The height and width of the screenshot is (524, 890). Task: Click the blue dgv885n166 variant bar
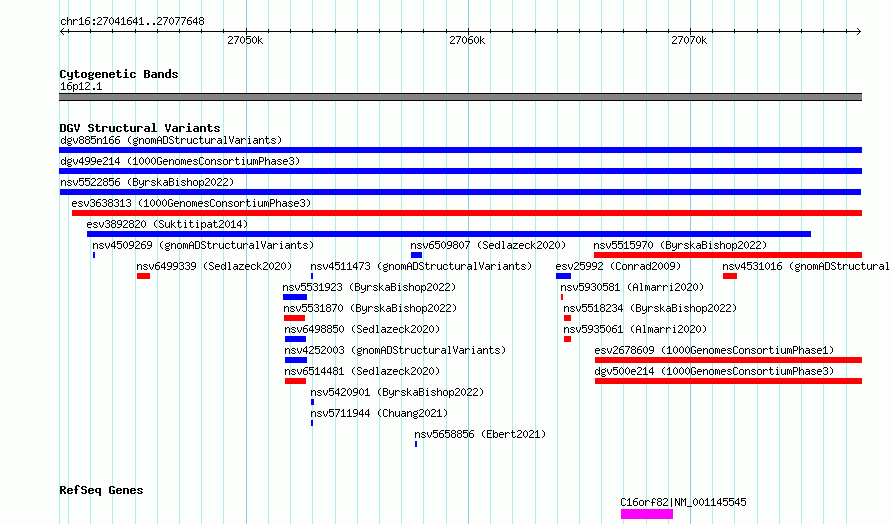[460, 150]
